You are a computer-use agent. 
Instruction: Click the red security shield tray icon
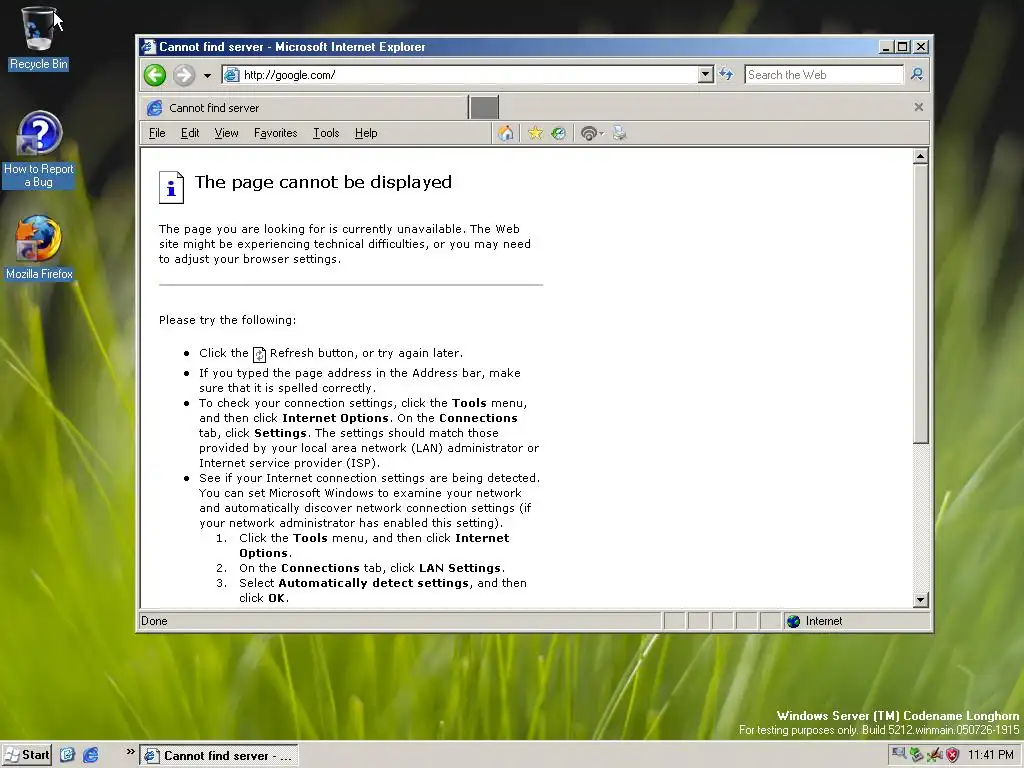pyautogui.click(x=953, y=755)
